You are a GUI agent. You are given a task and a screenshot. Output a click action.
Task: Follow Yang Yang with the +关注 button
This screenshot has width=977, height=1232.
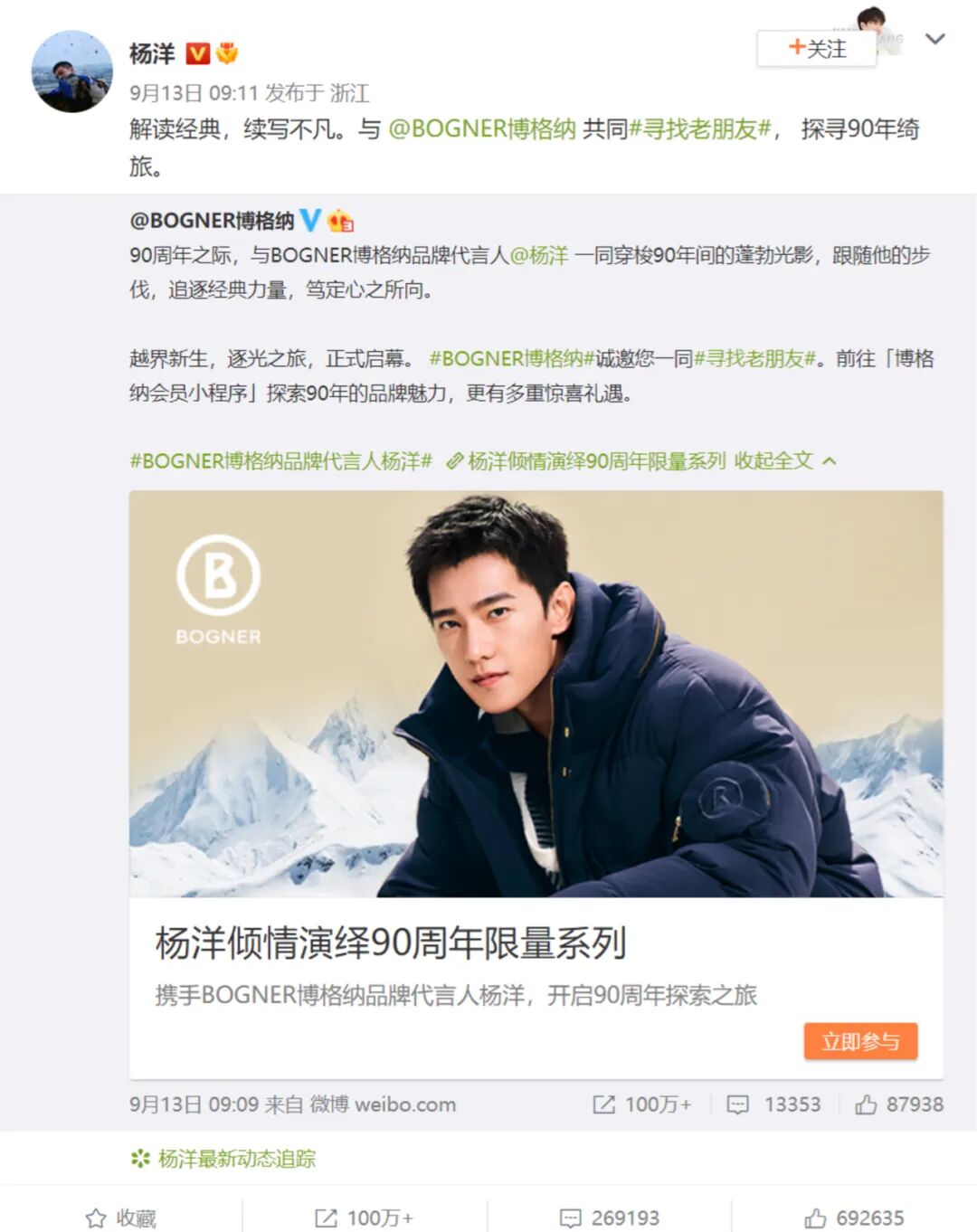[817, 49]
